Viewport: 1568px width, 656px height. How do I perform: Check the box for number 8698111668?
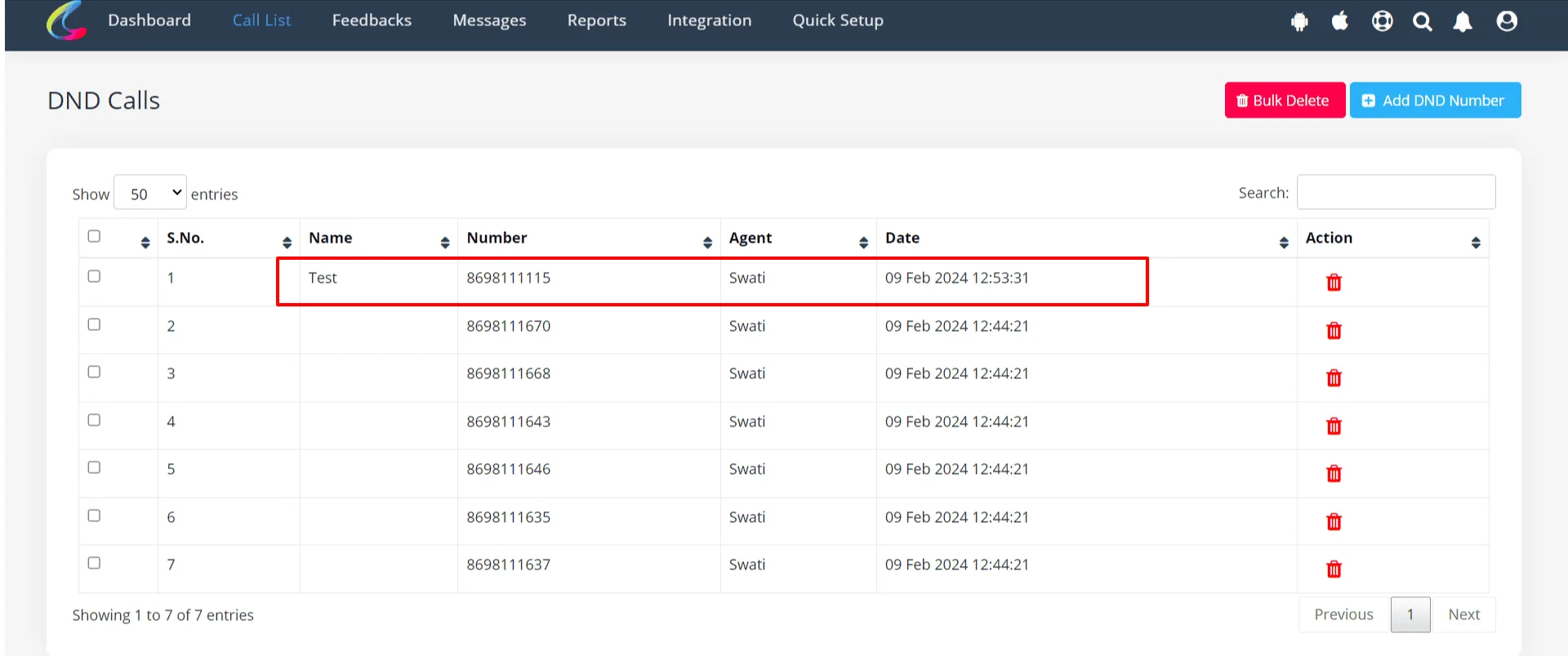(94, 372)
